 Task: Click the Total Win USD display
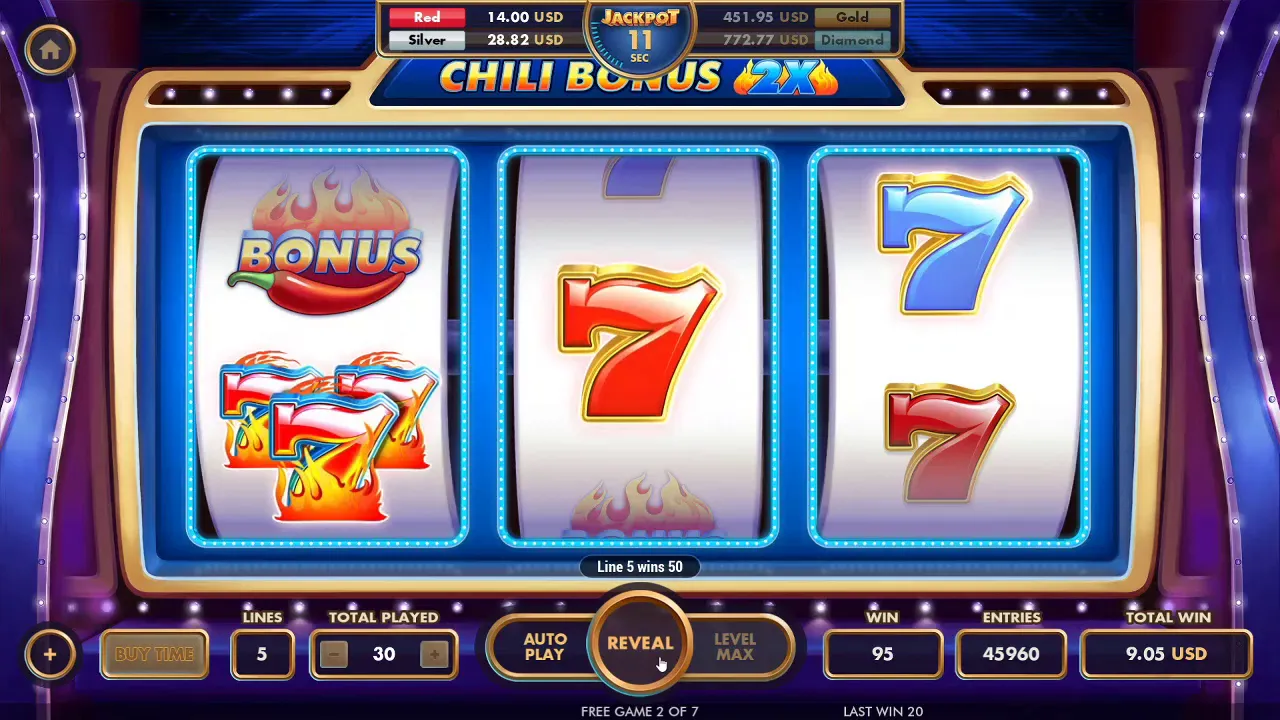point(1166,654)
